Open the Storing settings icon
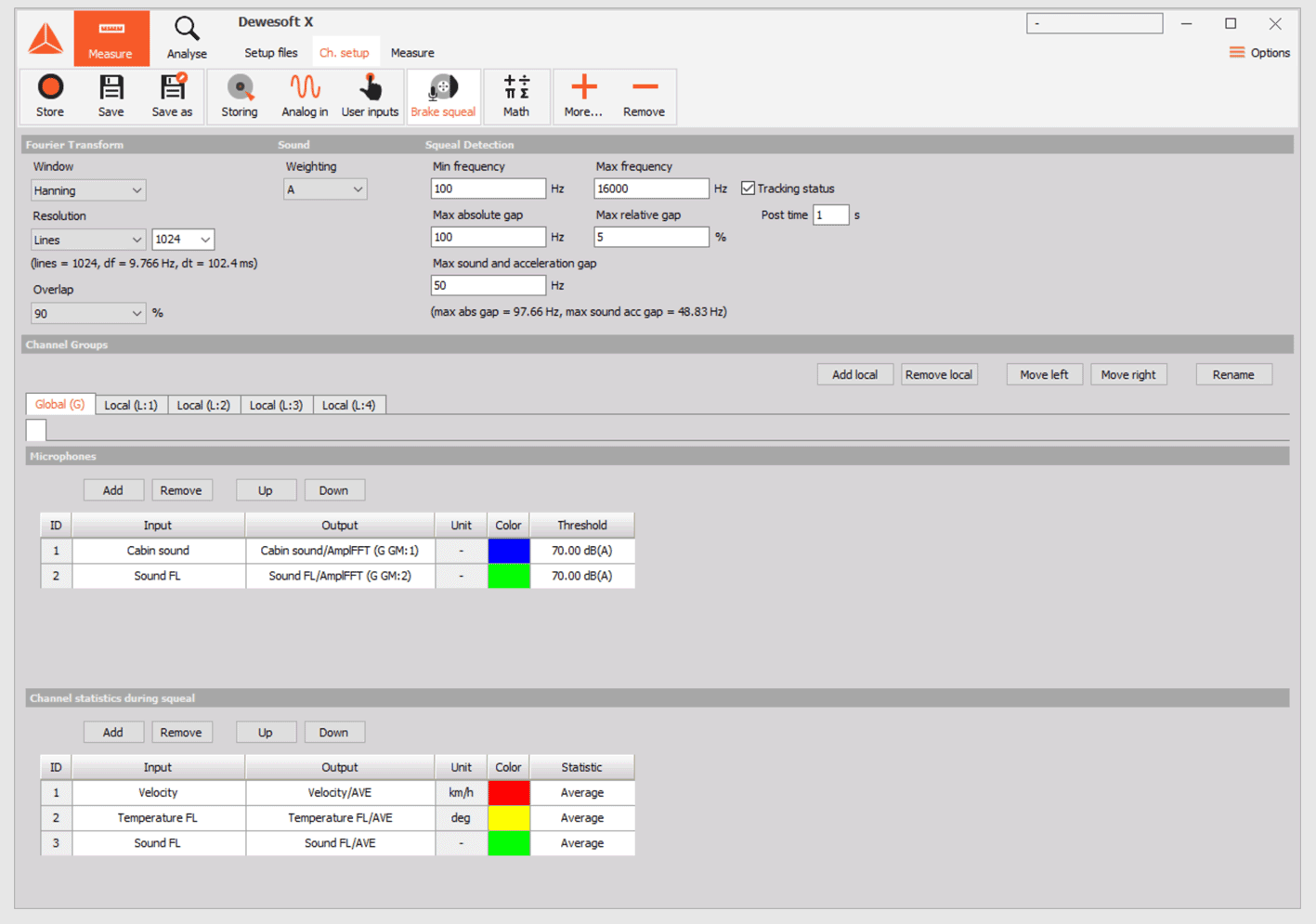The width and height of the screenshot is (1316, 924). tap(239, 96)
